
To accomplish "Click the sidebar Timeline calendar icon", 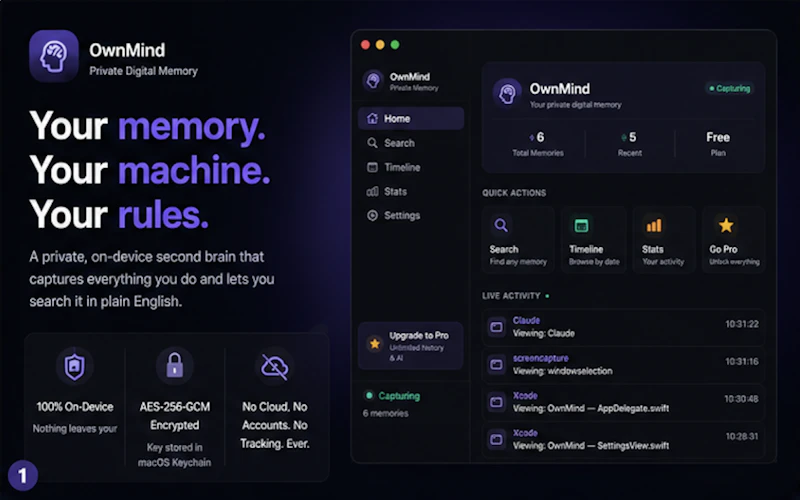I will 372,167.
